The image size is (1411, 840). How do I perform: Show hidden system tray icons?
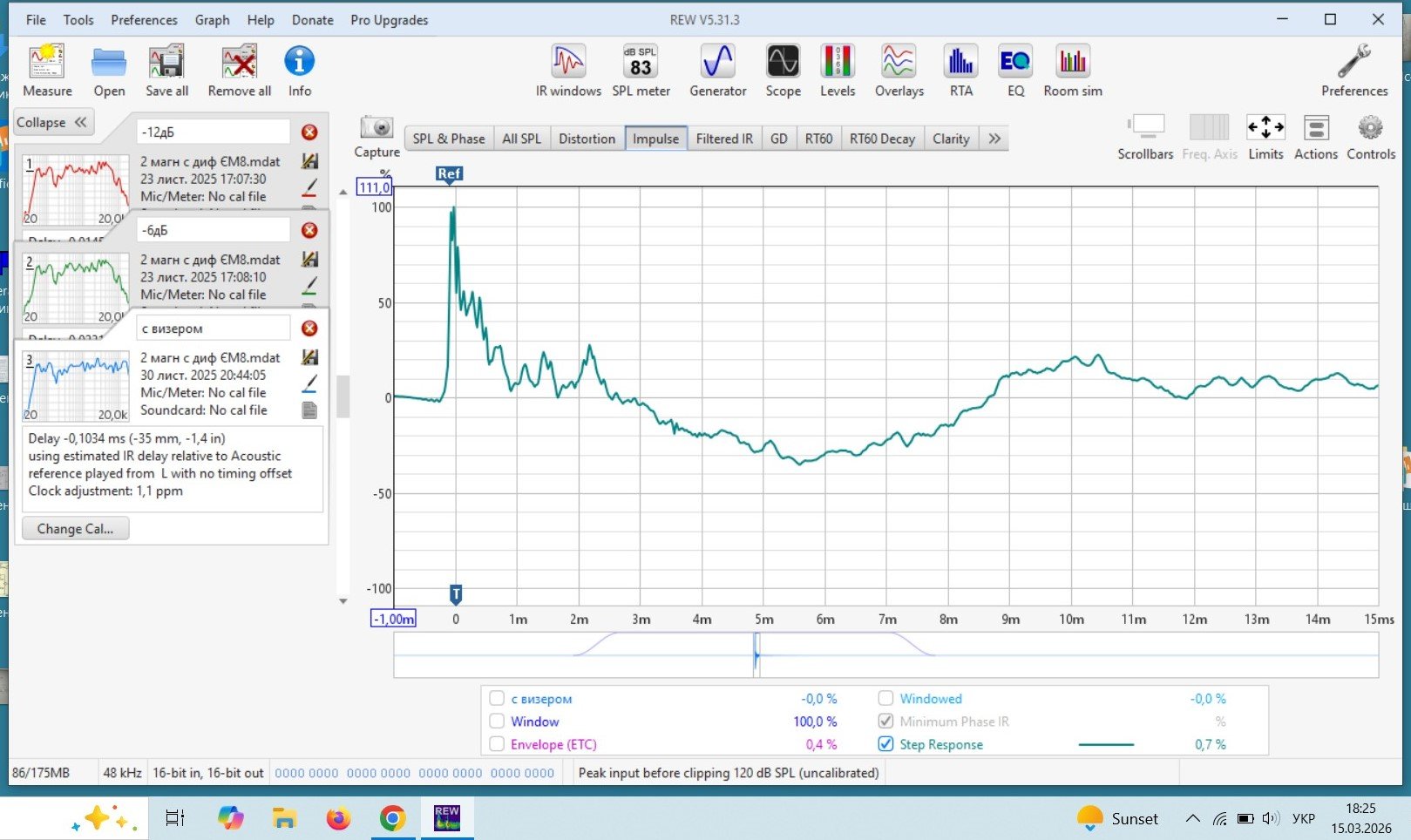pyautogui.click(x=1193, y=818)
